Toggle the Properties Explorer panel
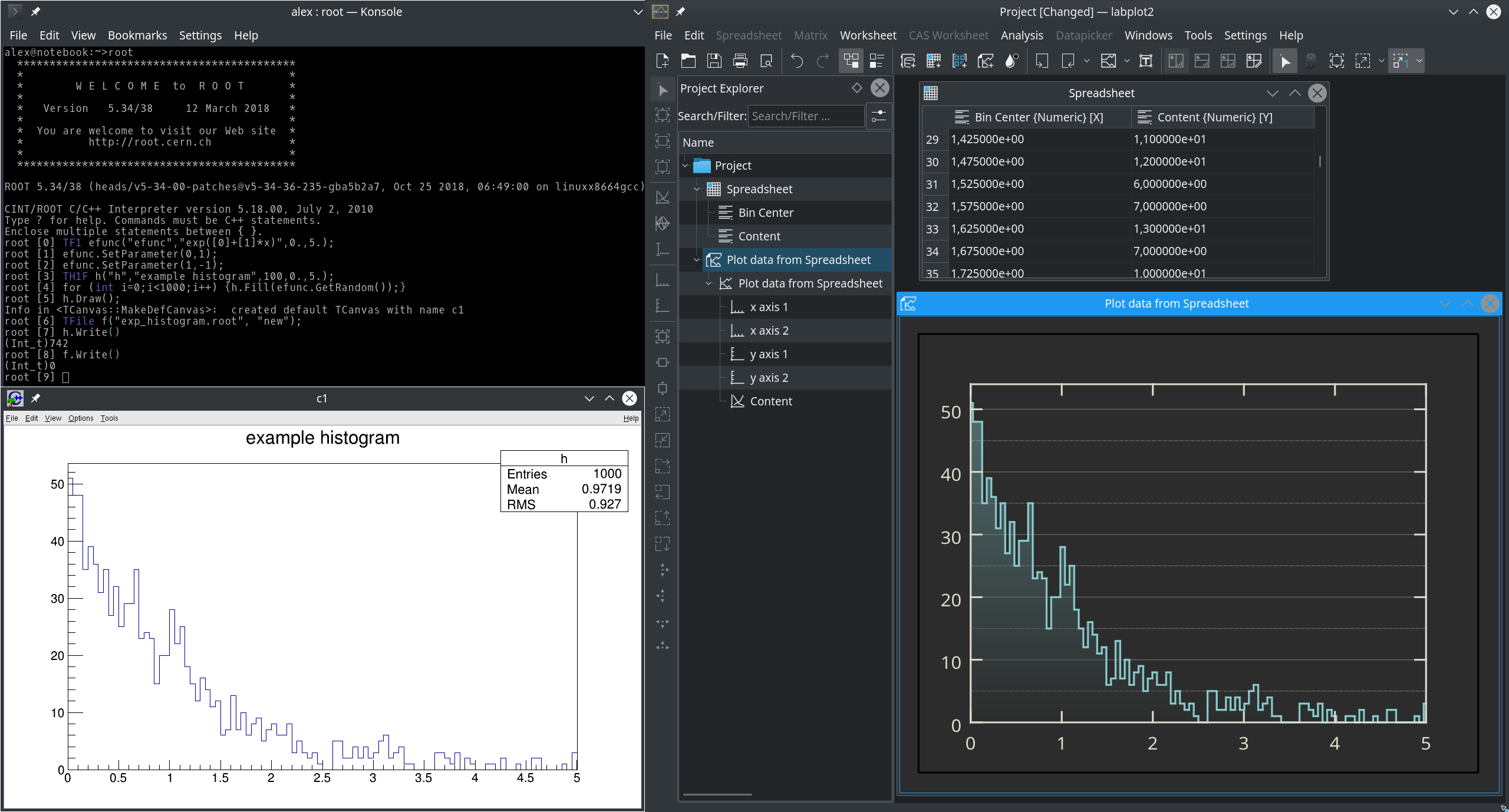The image size is (1509, 812). pos(878,61)
